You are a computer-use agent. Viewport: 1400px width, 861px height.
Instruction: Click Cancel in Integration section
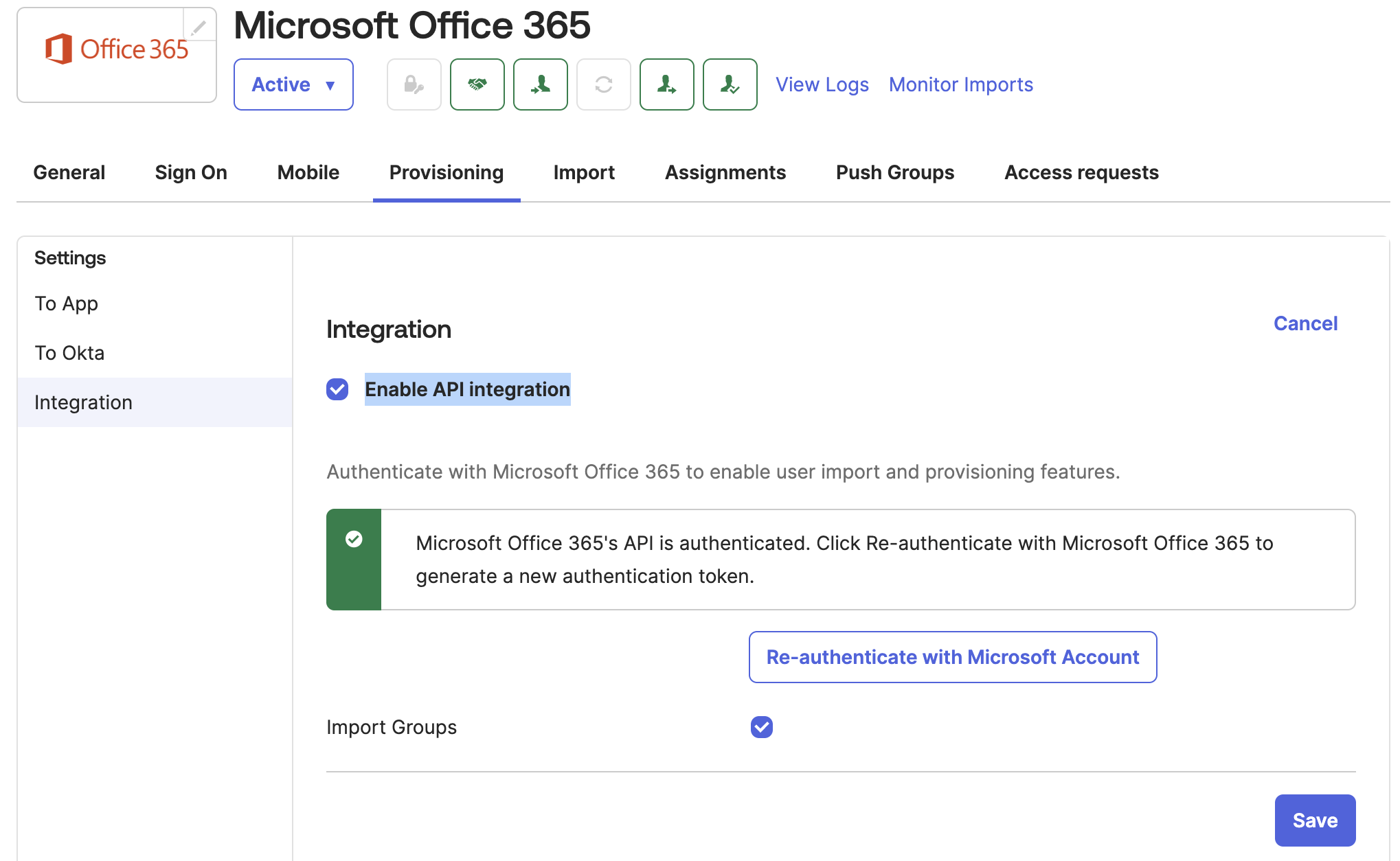click(x=1306, y=323)
